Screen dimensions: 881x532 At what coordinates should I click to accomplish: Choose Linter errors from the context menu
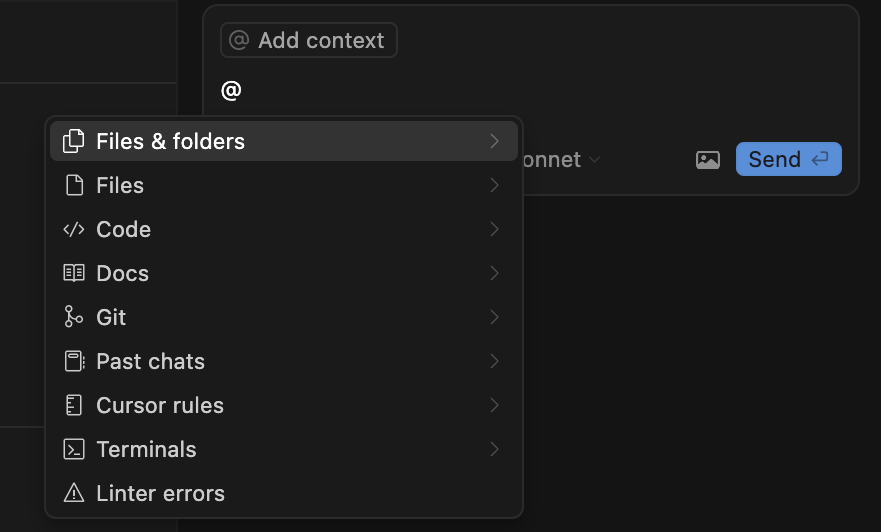pos(160,493)
